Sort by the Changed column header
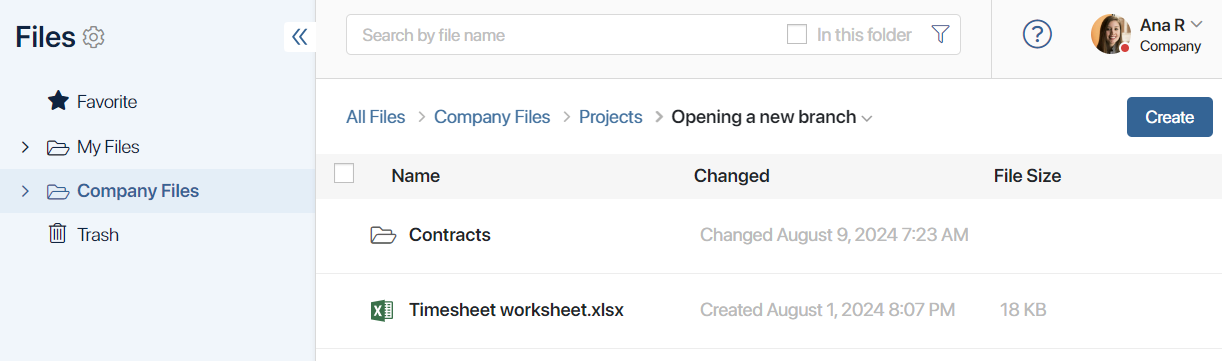Viewport: 1222px width, 361px height. 731,176
